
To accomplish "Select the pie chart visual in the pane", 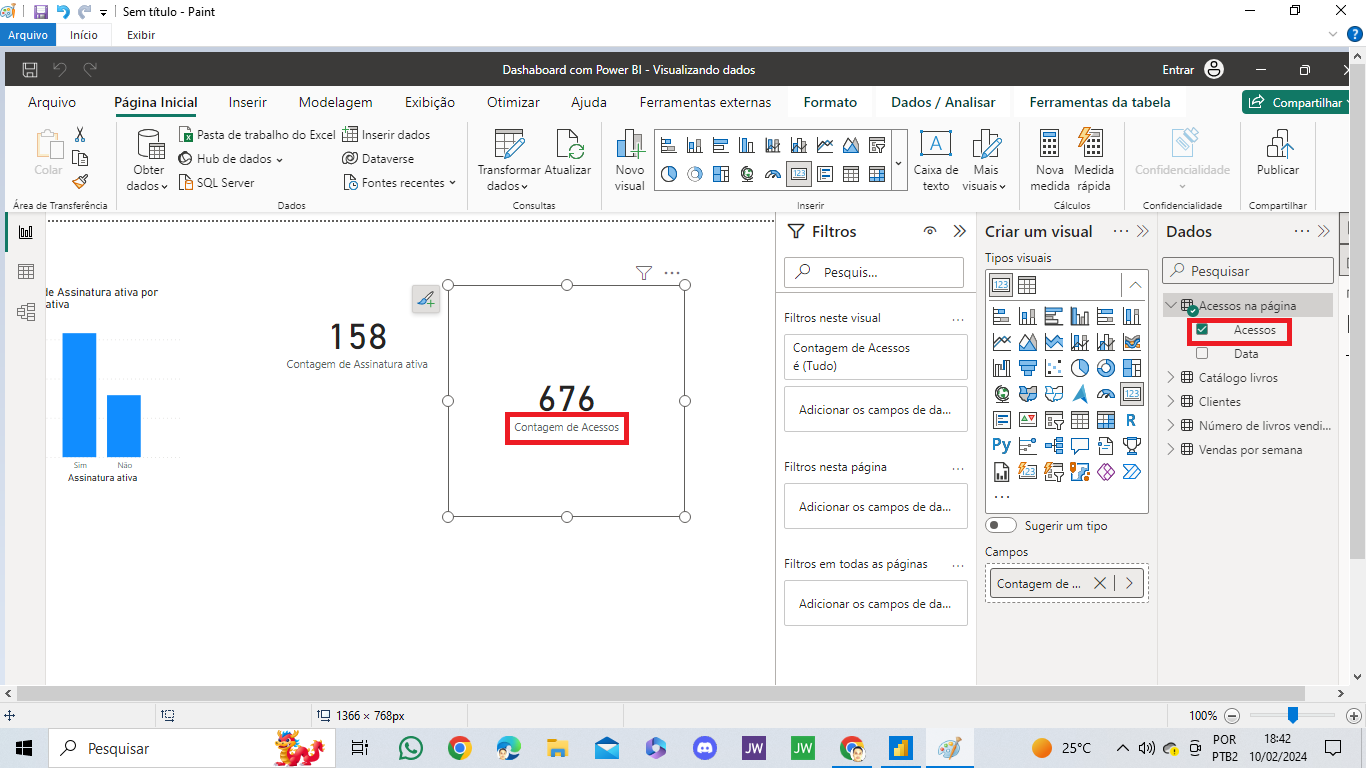I will coord(1080,368).
